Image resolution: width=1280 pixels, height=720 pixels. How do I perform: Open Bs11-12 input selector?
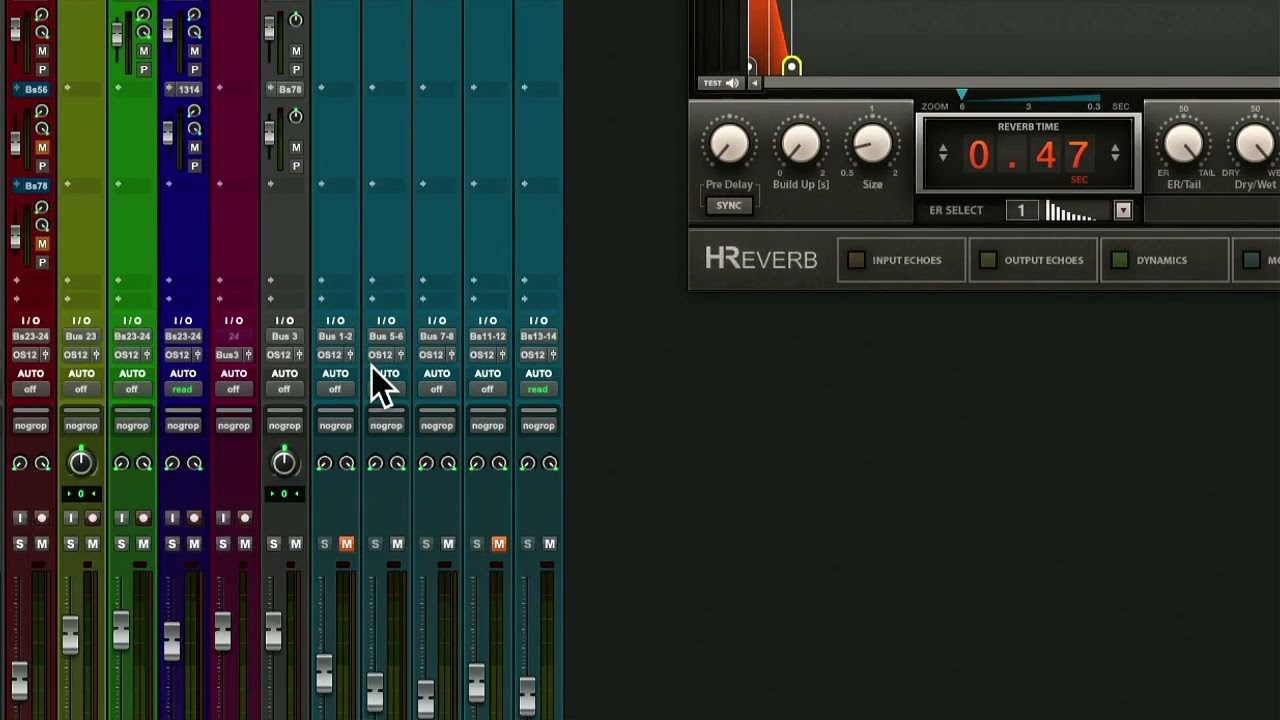(x=488, y=337)
